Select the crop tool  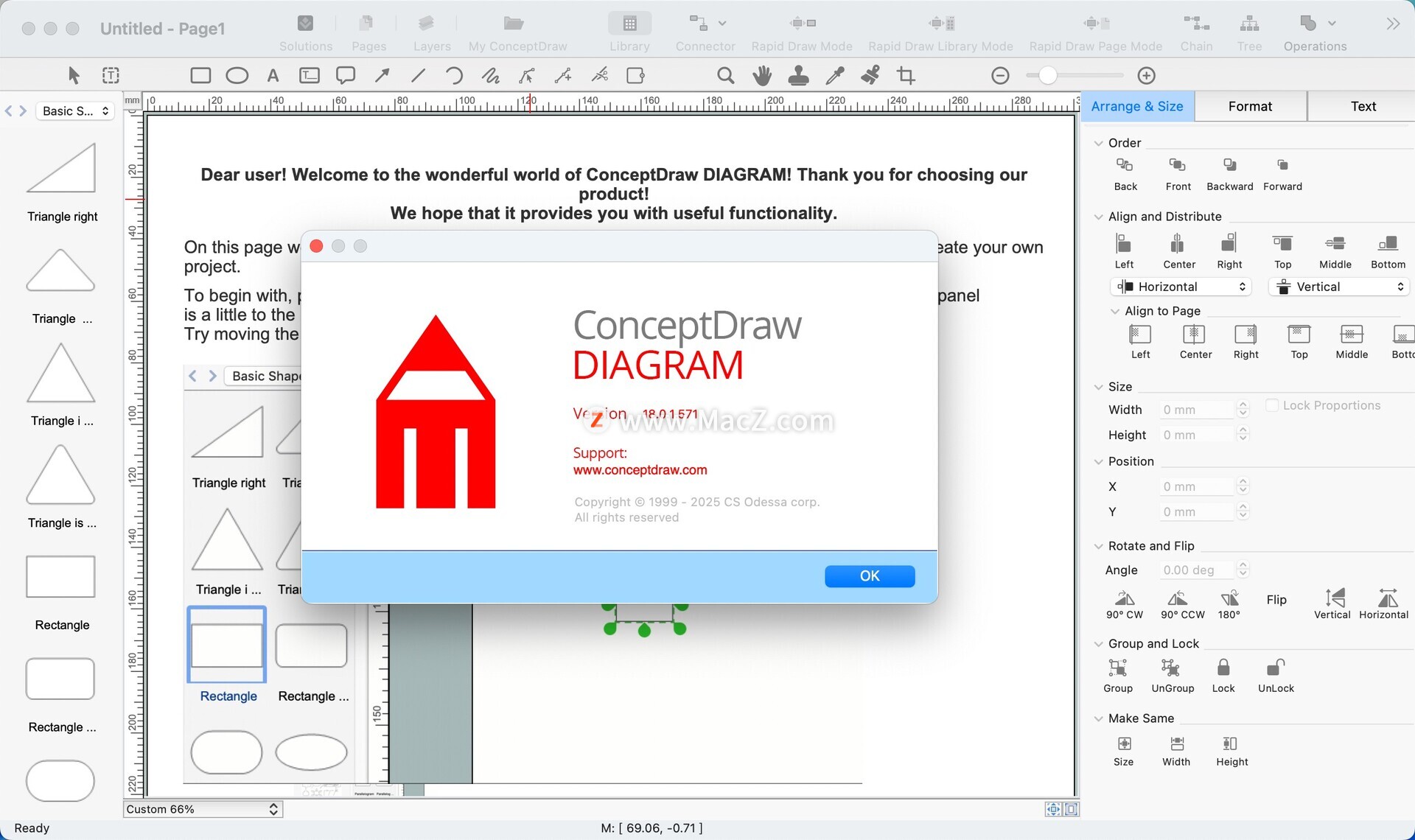click(x=906, y=75)
